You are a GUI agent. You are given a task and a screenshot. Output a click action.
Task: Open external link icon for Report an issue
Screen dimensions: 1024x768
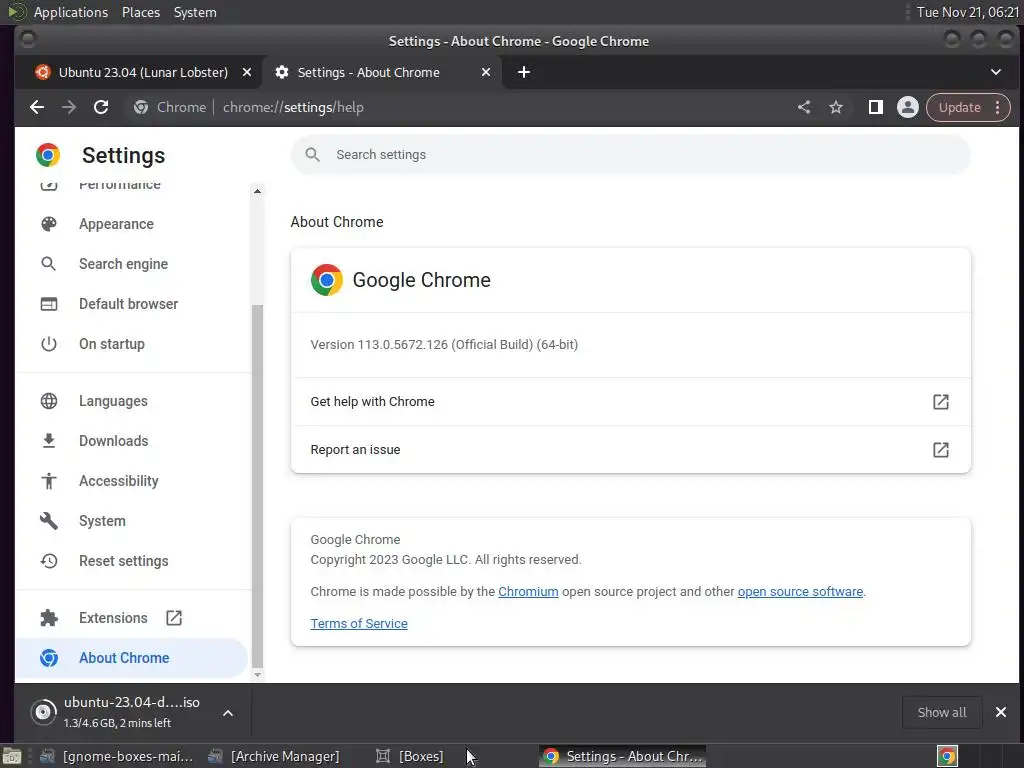(940, 449)
